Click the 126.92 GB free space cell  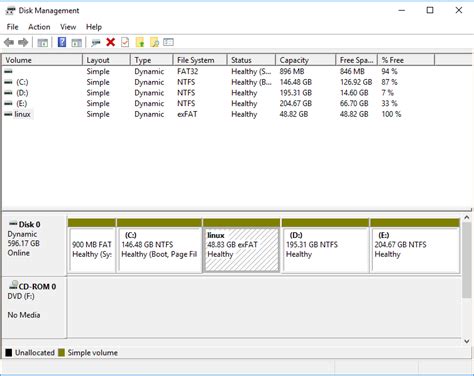coord(356,82)
